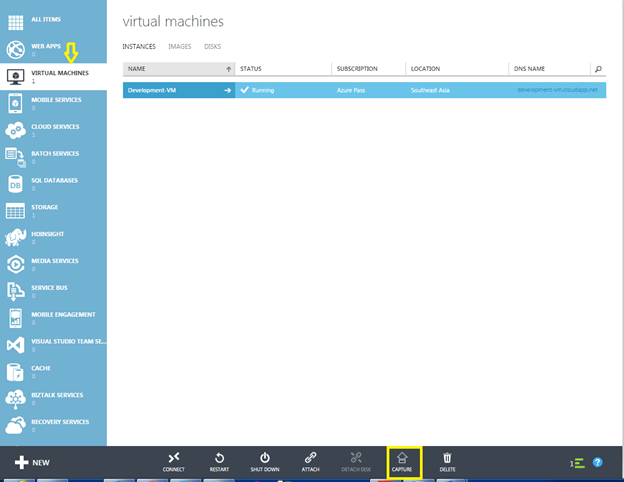Select the Cloud Services gear-cloud icon
Viewport: 624px width, 482px height.
tap(16, 130)
